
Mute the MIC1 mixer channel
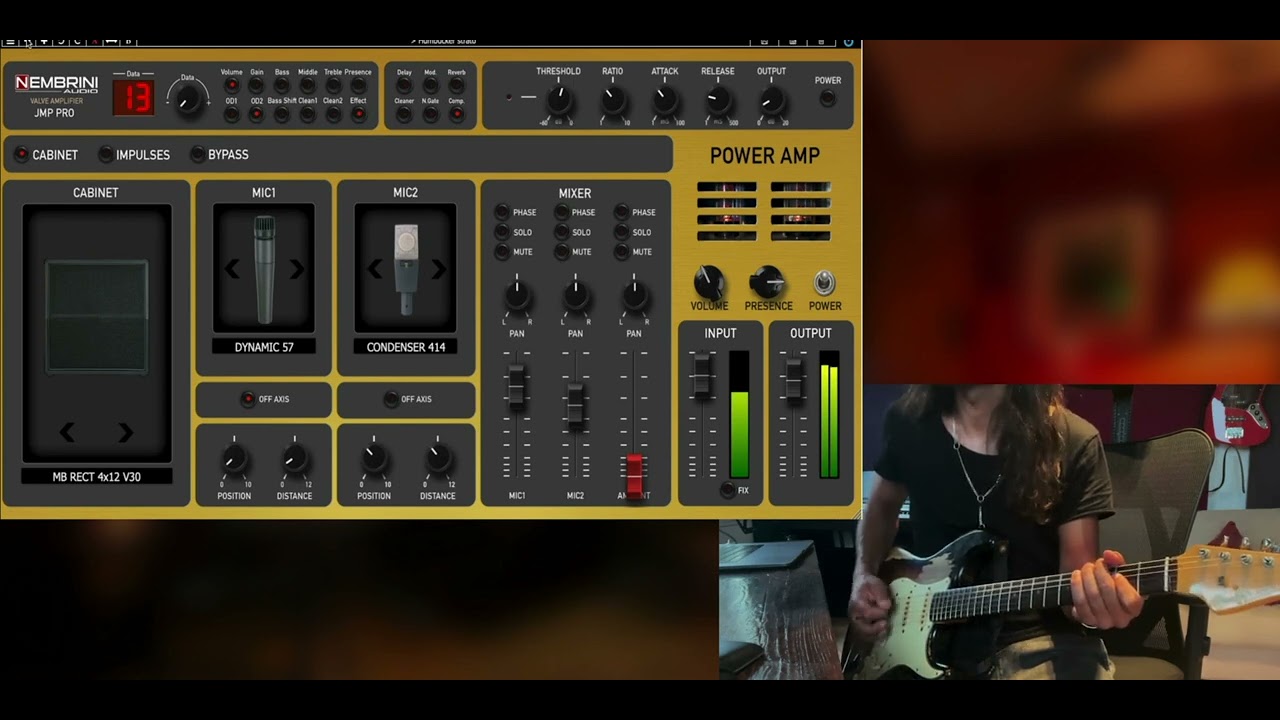coord(502,252)
